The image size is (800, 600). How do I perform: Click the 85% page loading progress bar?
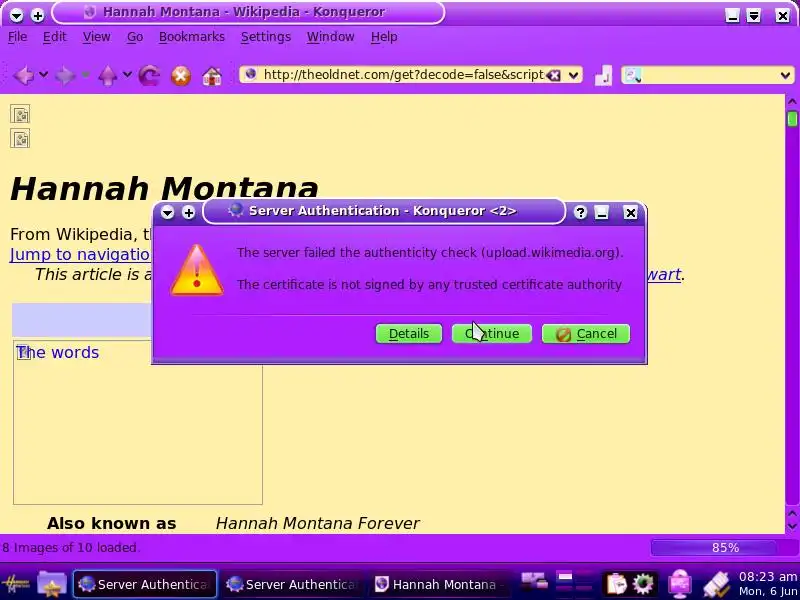(723, 547)
